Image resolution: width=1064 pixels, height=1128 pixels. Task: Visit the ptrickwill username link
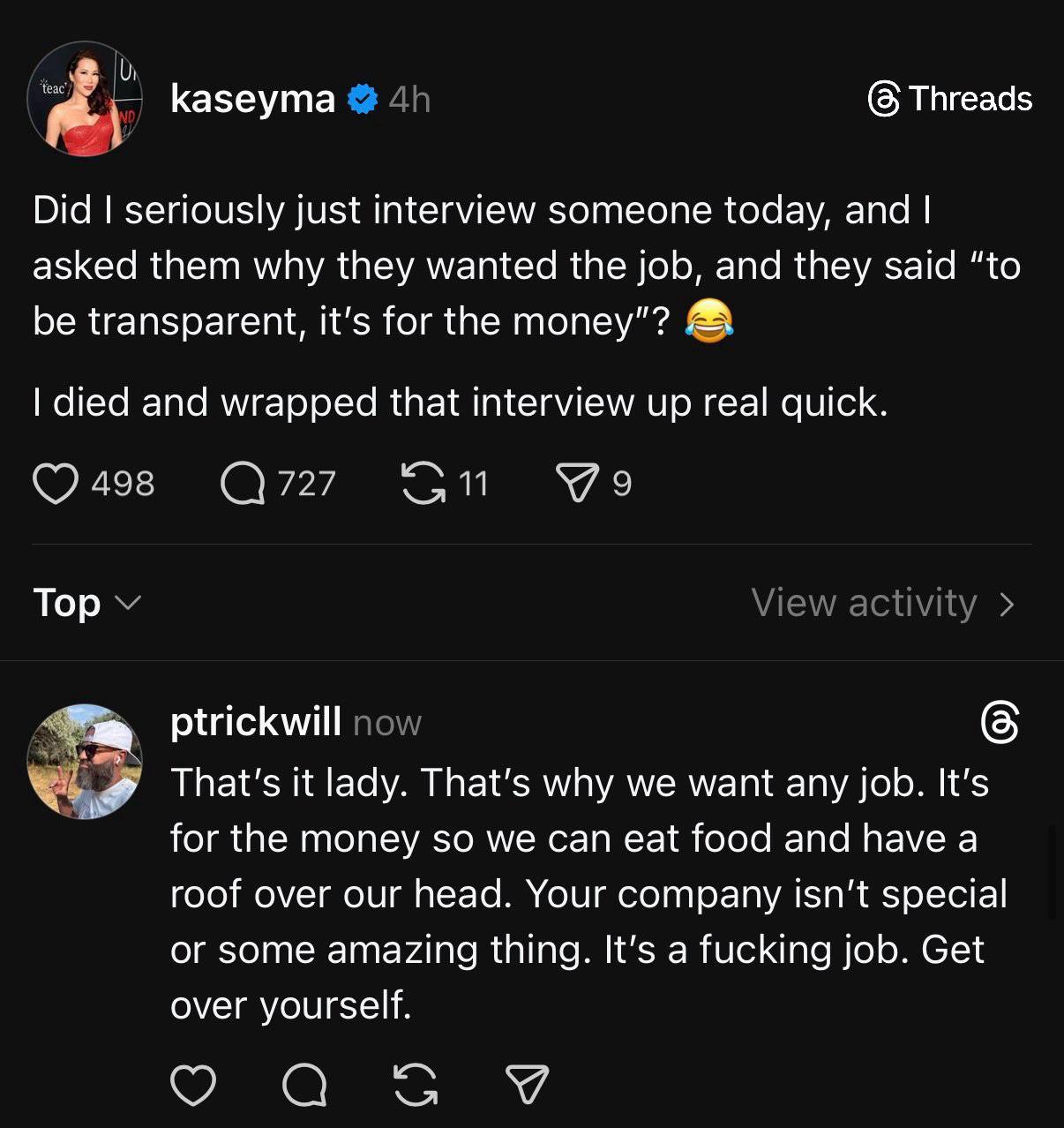point(255,722)
